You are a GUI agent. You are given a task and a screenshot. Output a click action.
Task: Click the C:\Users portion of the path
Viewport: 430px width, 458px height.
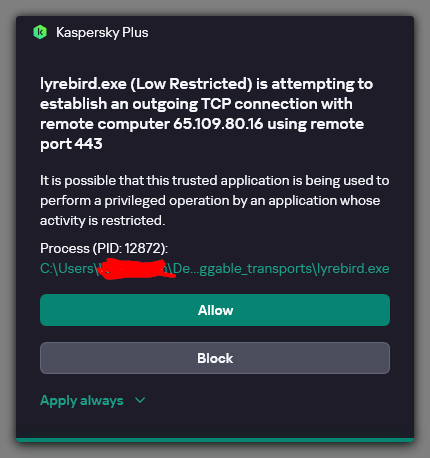pos(68,268)
